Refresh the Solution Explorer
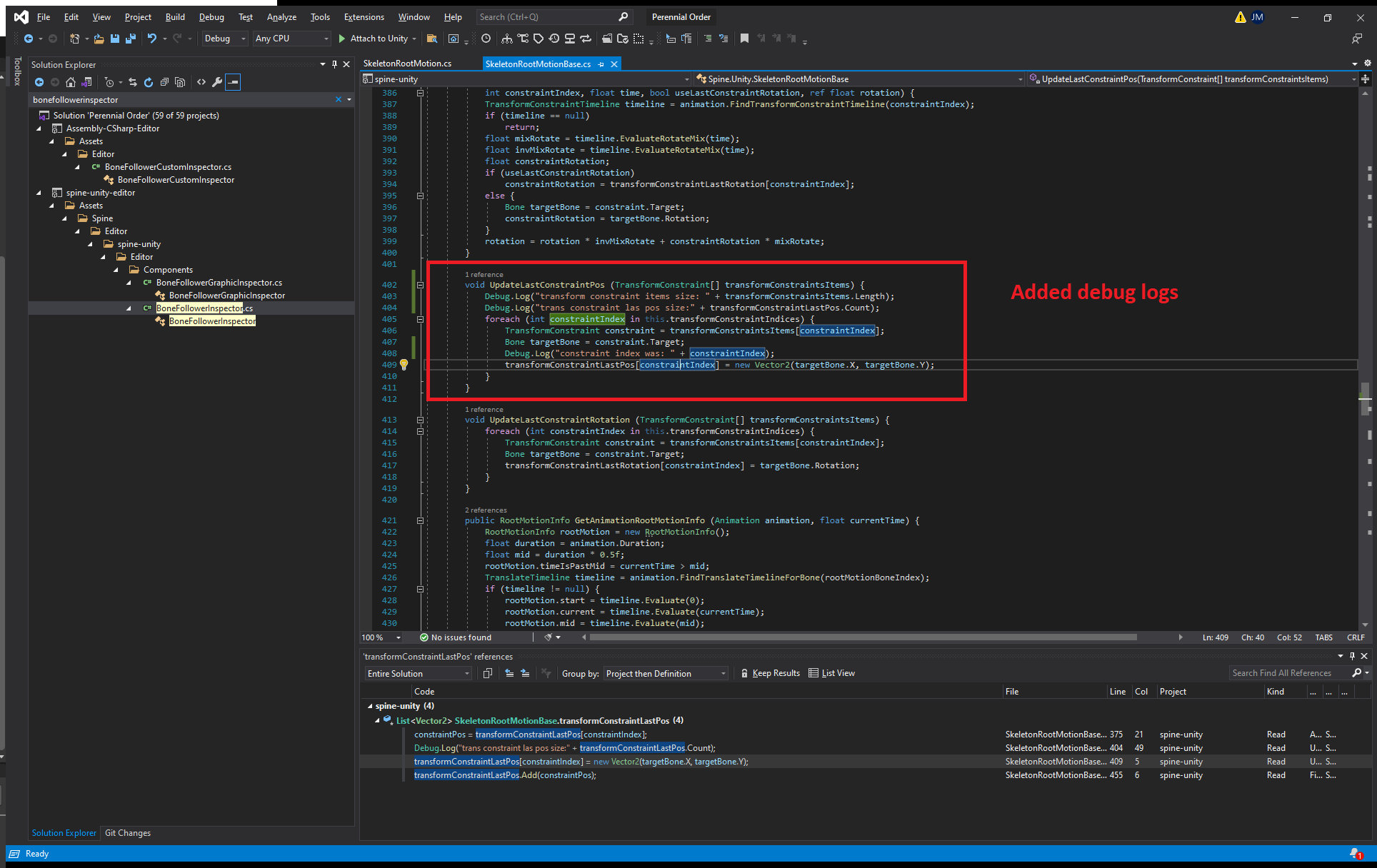The height and width of the screenshot is (868, 1377). click(x=149, y=81)
